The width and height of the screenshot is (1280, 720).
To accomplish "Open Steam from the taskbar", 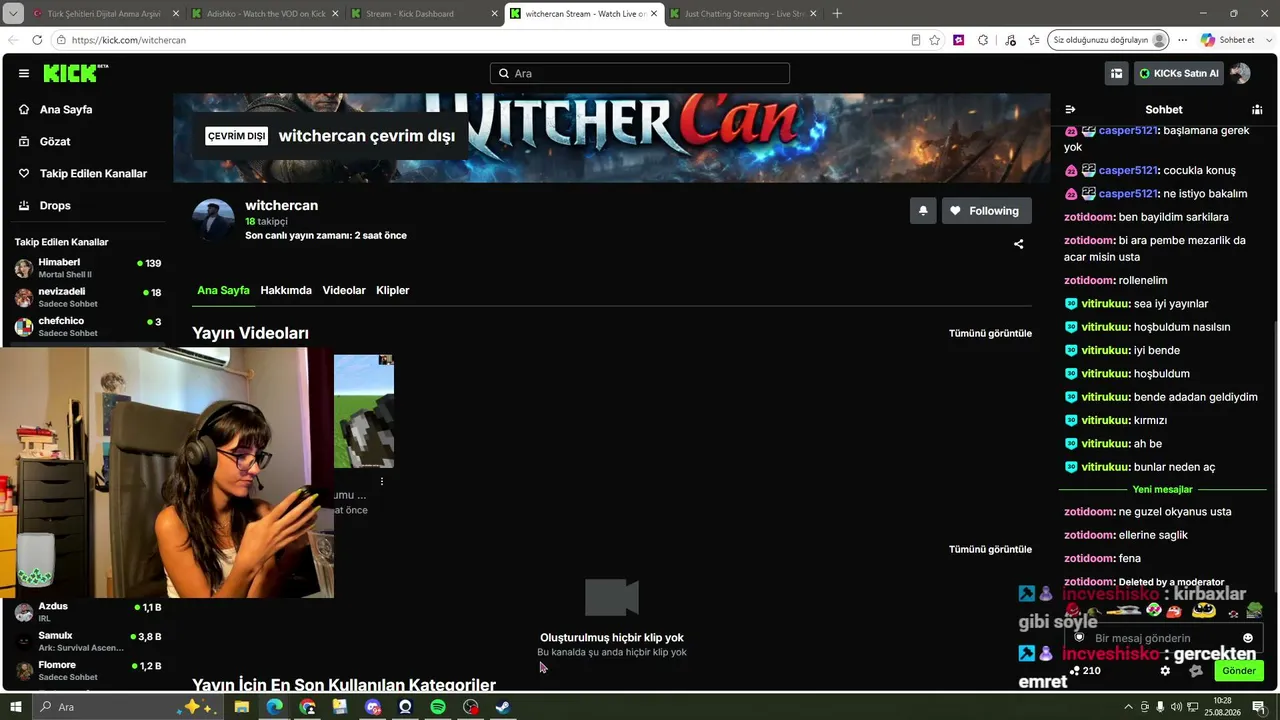I will [503, 707].
